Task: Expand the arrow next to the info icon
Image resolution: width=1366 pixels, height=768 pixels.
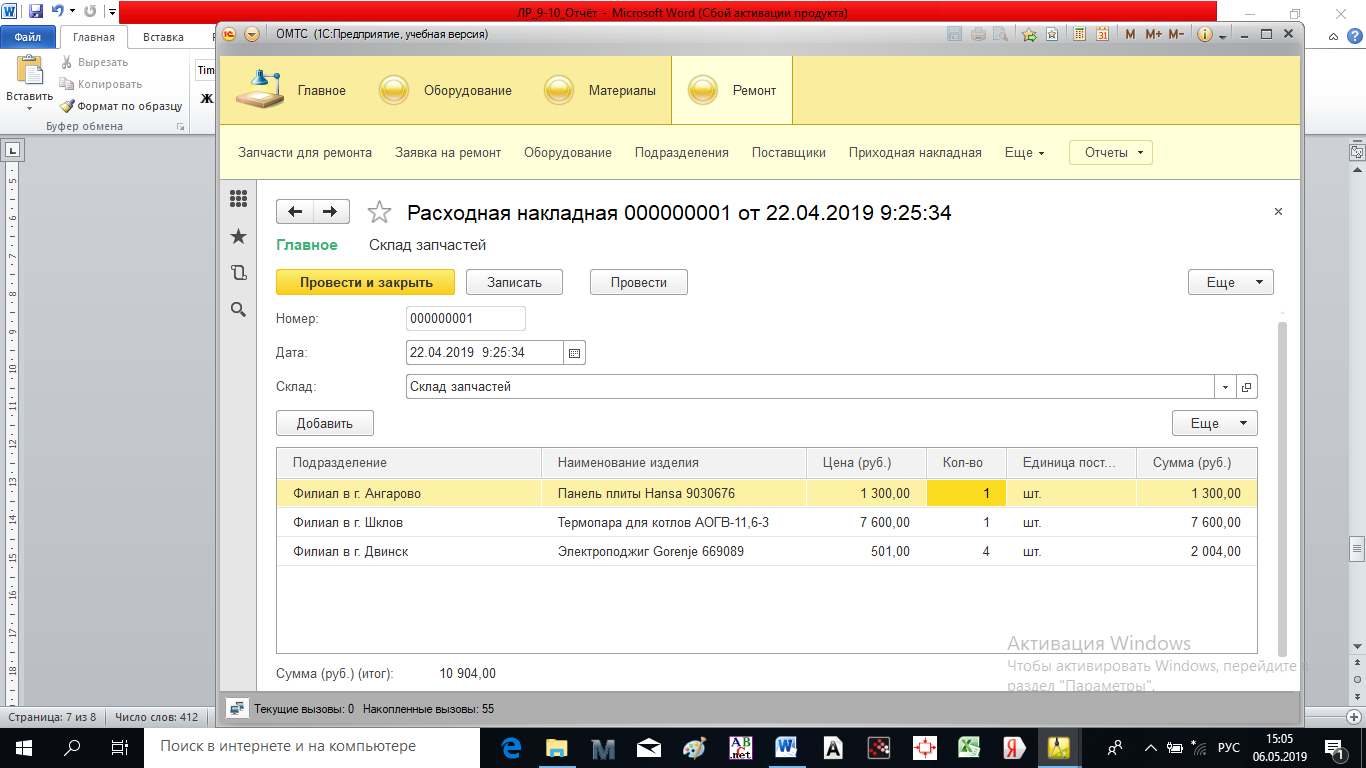Action: tap(1222, 35)
